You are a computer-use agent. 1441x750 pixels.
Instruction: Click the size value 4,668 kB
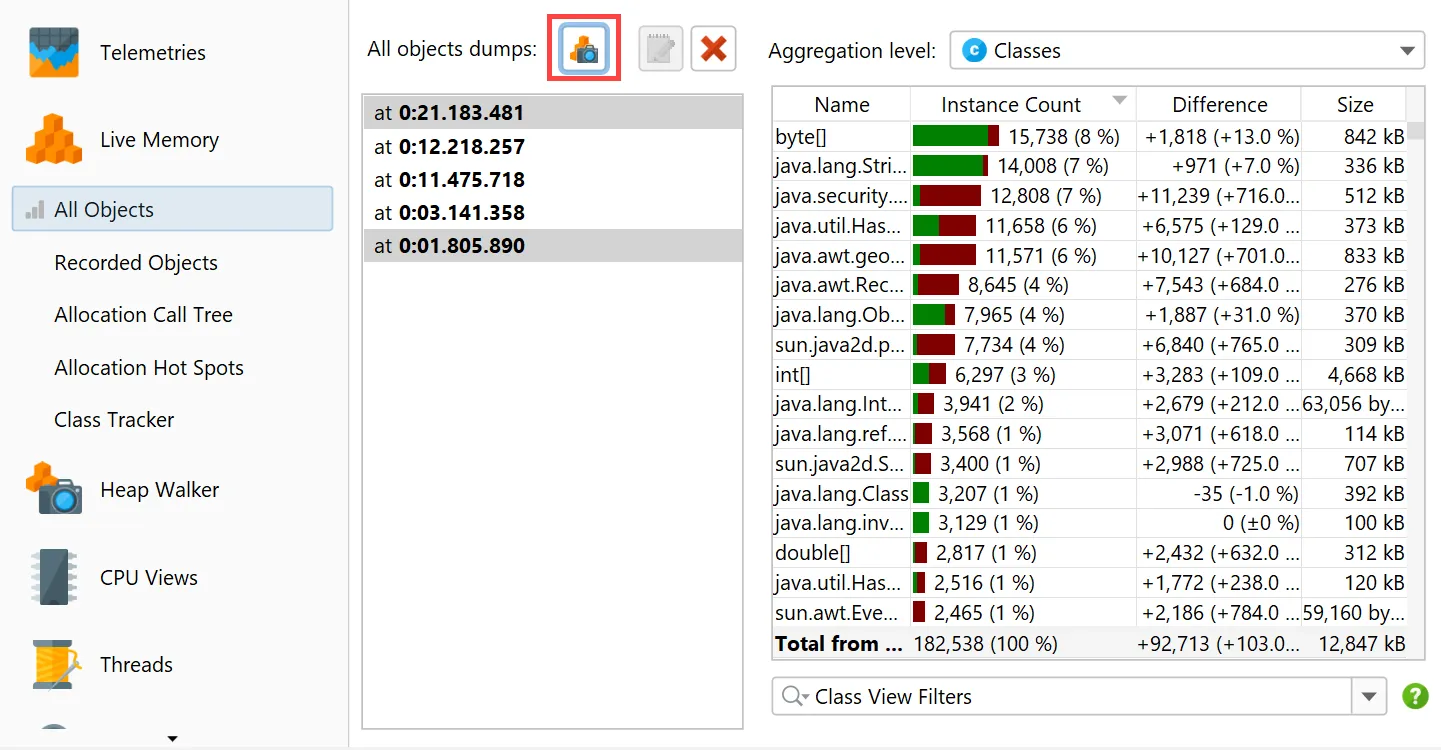coord(1366,375)
